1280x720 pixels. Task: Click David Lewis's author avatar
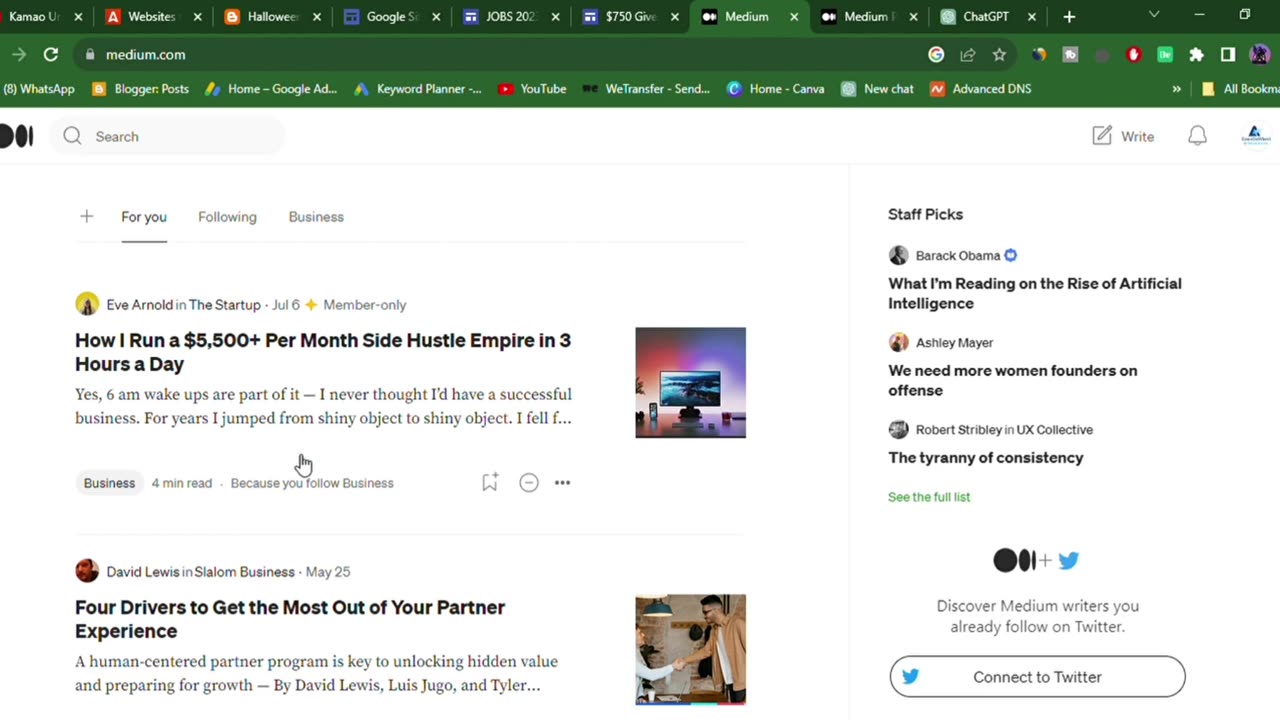[87, 571]
